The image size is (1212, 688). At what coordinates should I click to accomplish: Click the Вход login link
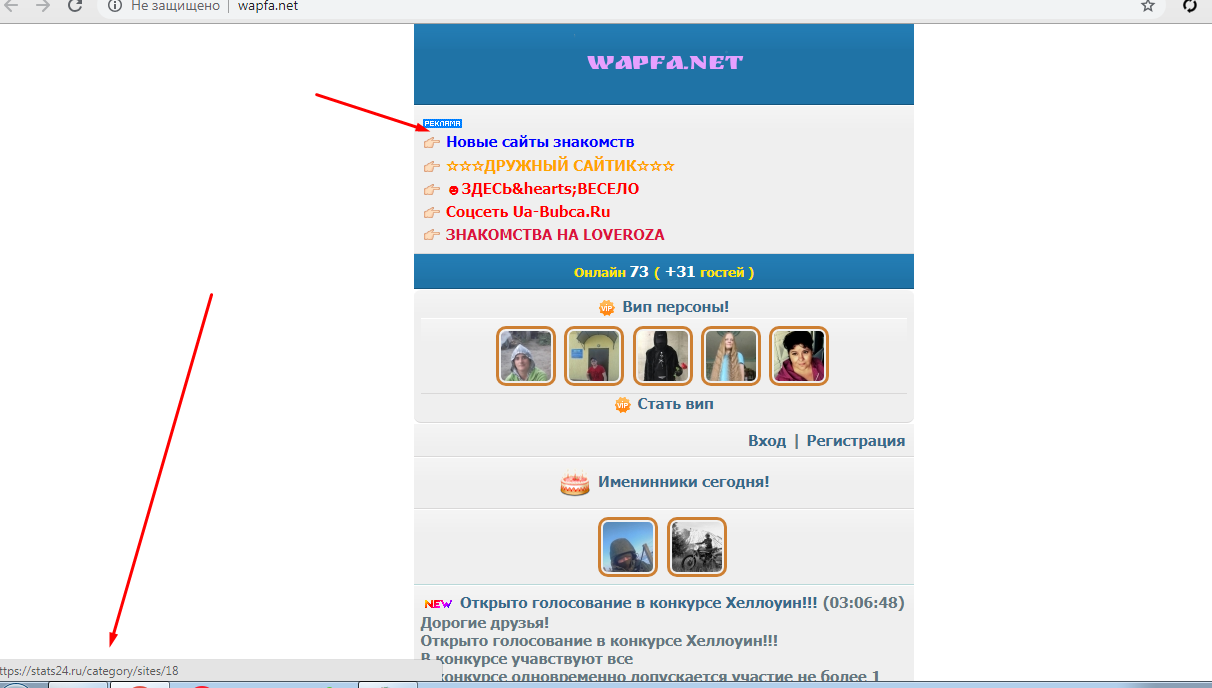[x=766, y=441]
